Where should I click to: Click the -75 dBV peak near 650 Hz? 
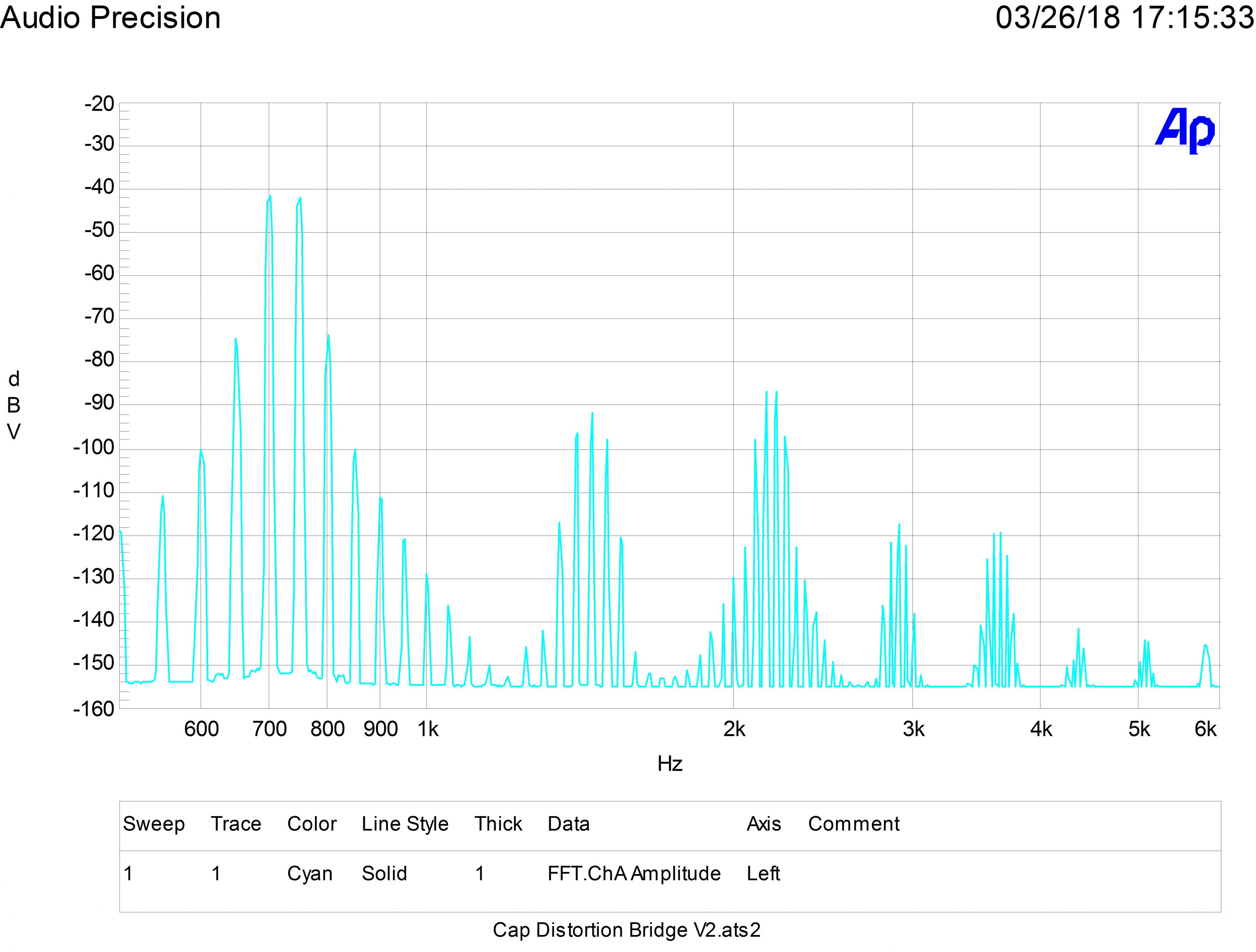coord(236,339)
